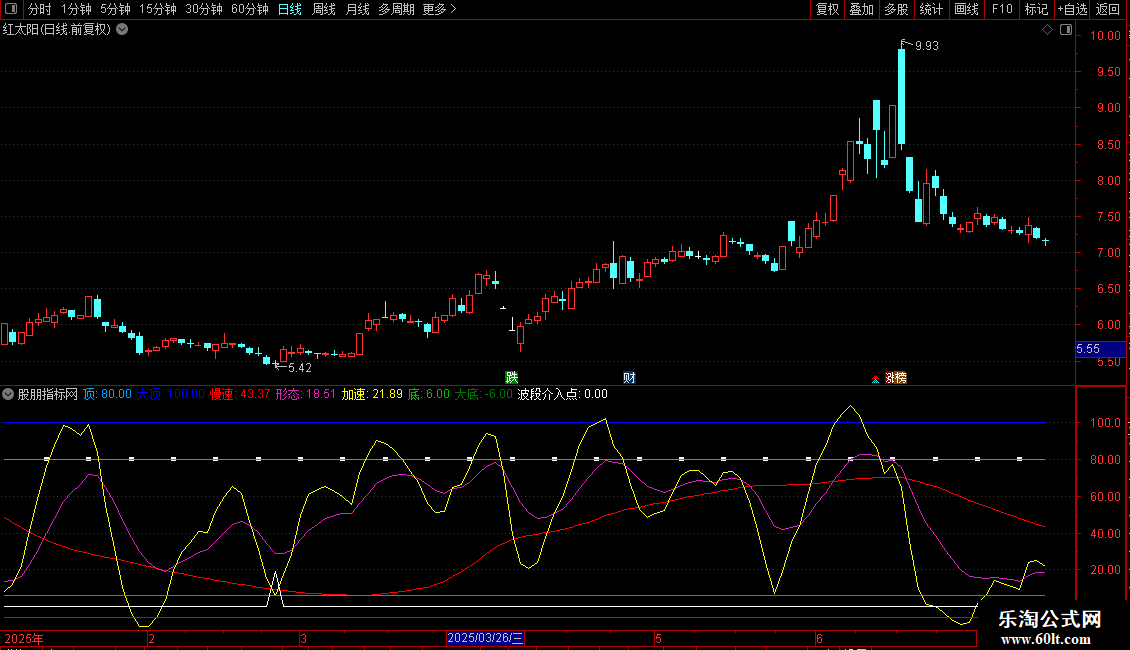Open dropdown next to 红太阳 chart title

(122, 29)
